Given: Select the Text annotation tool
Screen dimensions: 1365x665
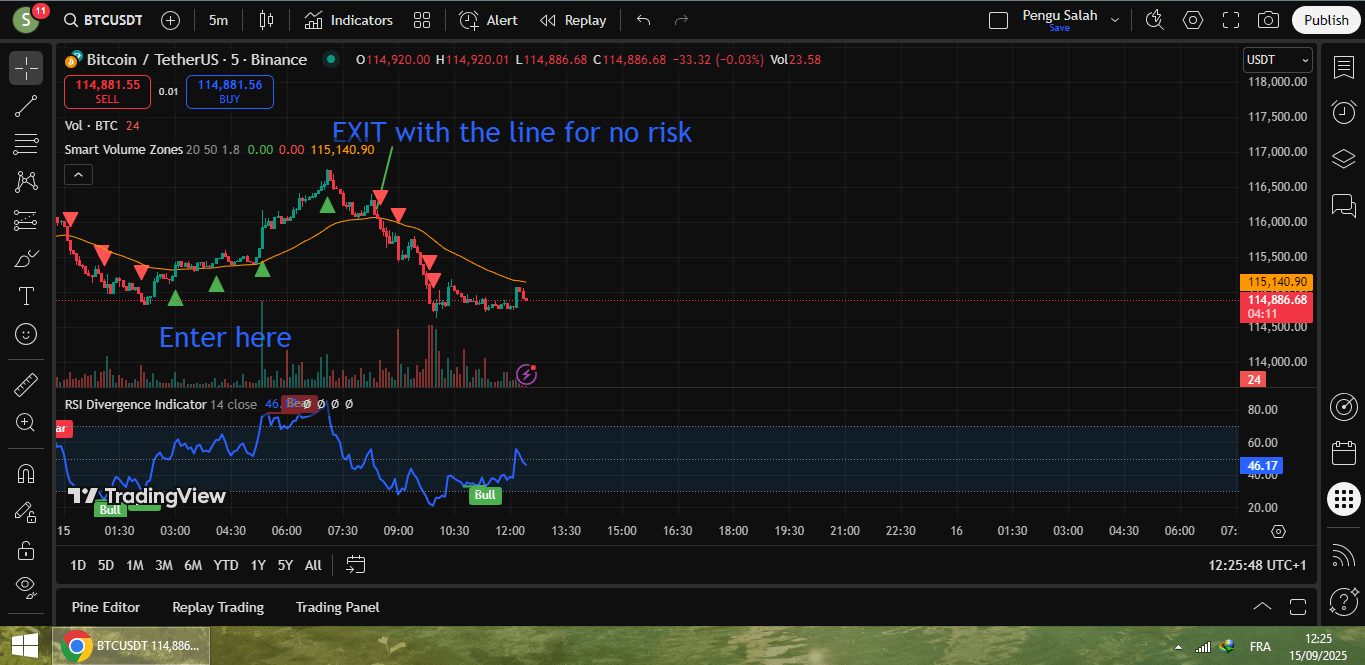Looking at the screenshot, I should pyautogui.click(x=26, y=296).
